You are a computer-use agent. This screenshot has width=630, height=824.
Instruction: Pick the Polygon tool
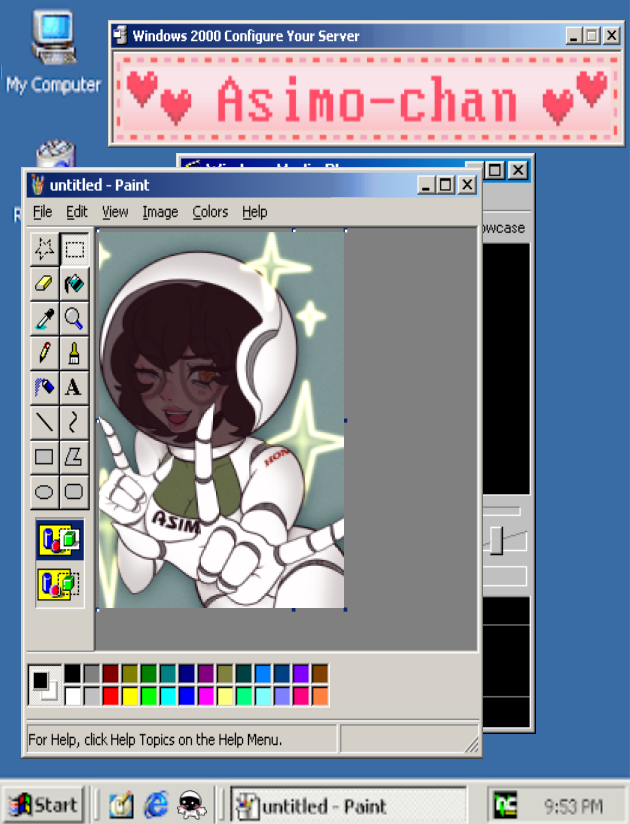point(74,457)
